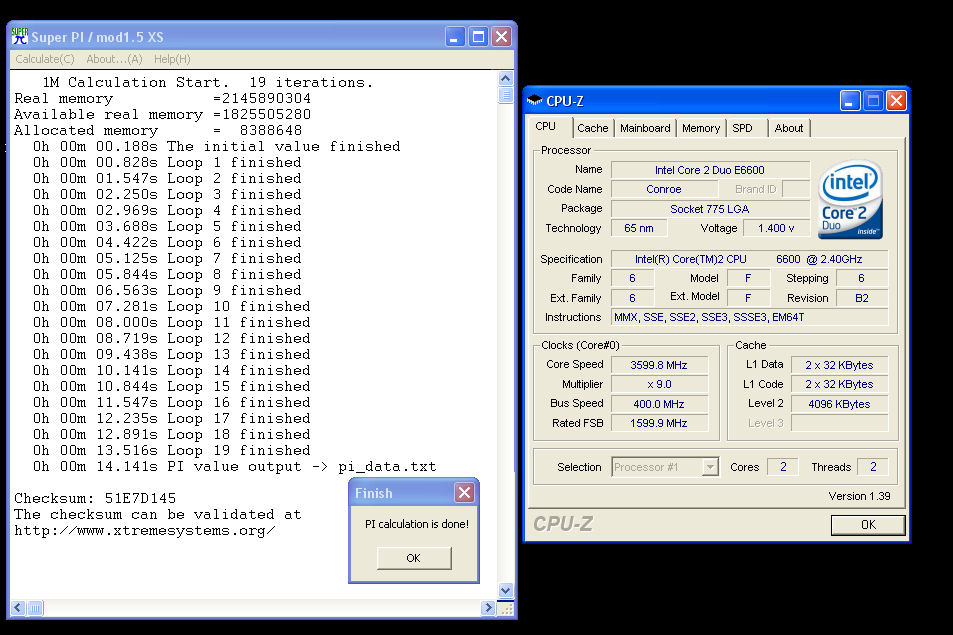Click Super PI horizontal scrollbar right arrow
The image size is (953, 635).
pyautogui.click(x=488, y=608)
